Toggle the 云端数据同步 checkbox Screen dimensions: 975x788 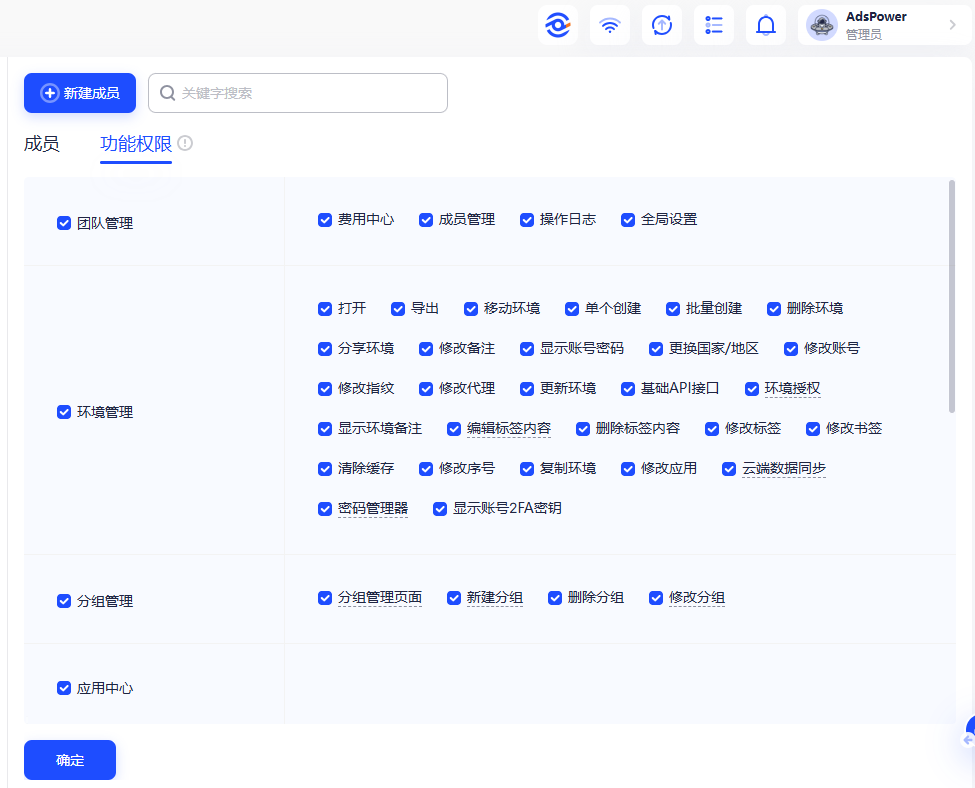tap(729, 468)
